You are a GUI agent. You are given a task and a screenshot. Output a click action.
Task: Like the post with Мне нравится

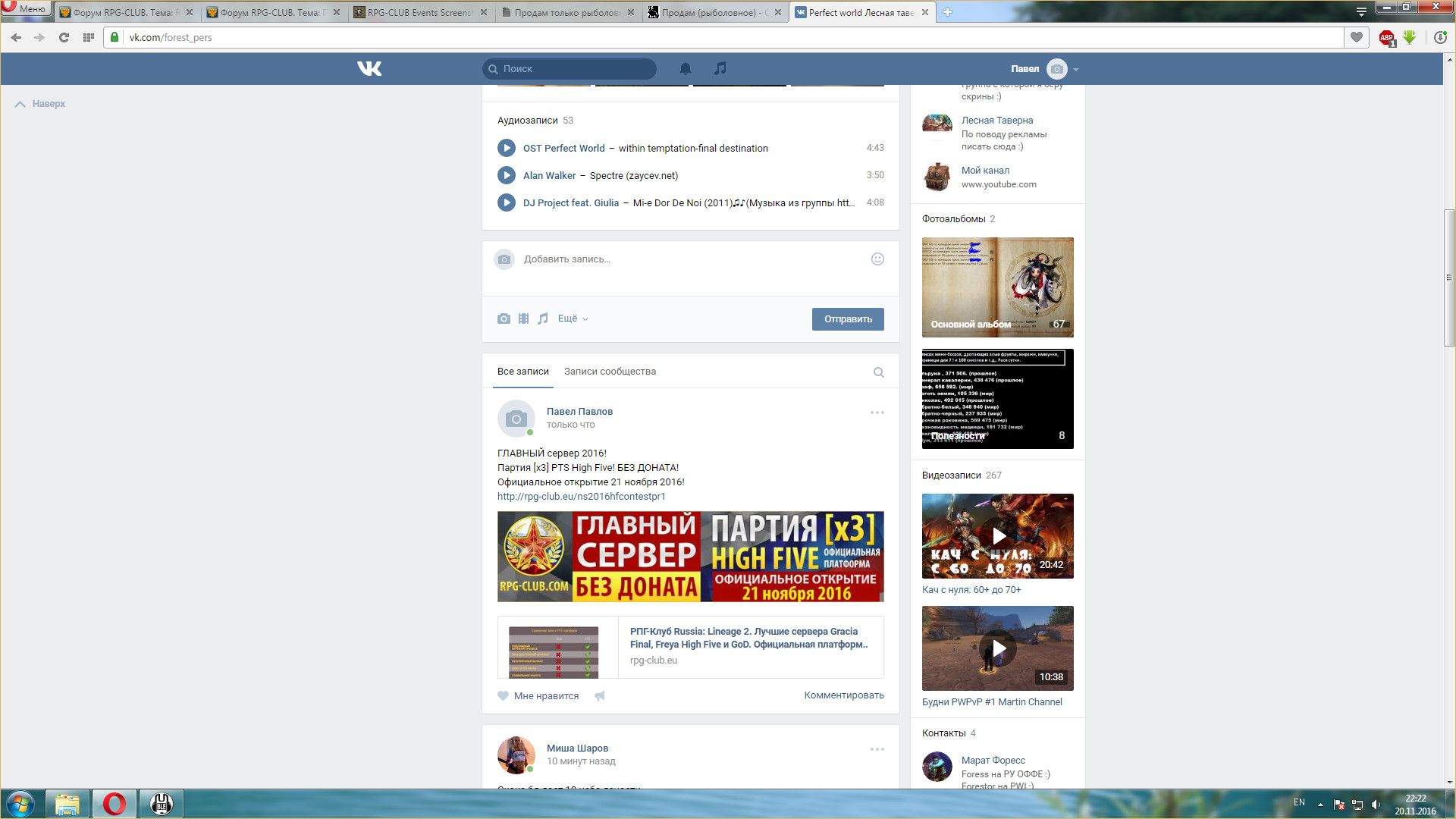(538, 696)
